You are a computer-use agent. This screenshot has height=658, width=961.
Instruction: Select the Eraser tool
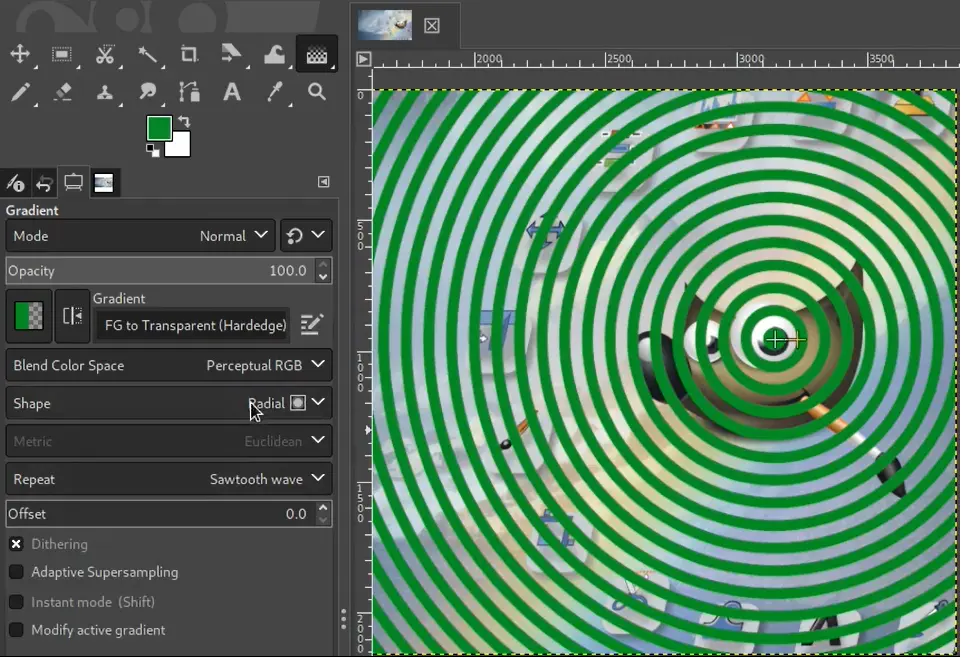pyautogui.click(x=63, y=92)
